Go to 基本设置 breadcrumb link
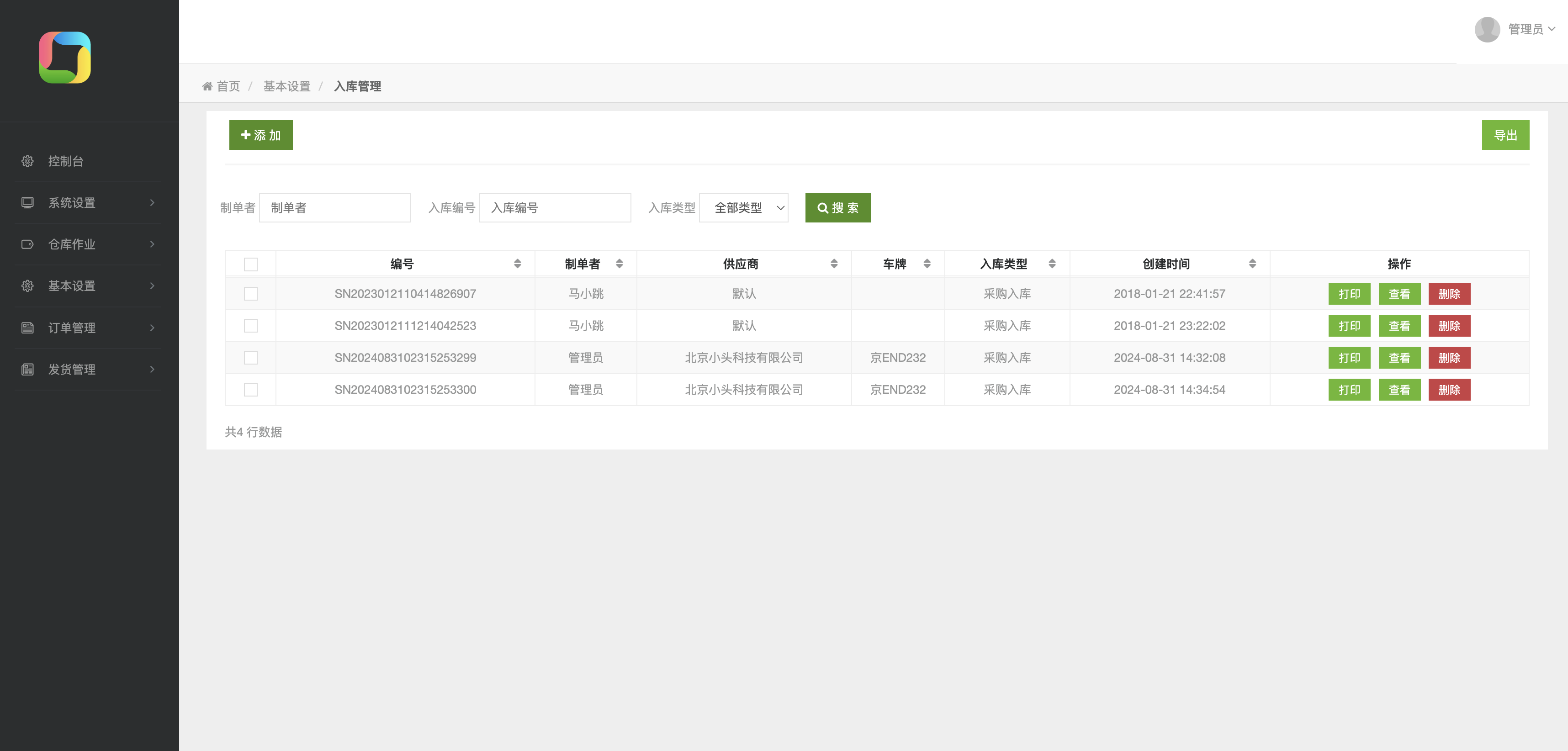1568x751 pixels. [x=287, y=86]
